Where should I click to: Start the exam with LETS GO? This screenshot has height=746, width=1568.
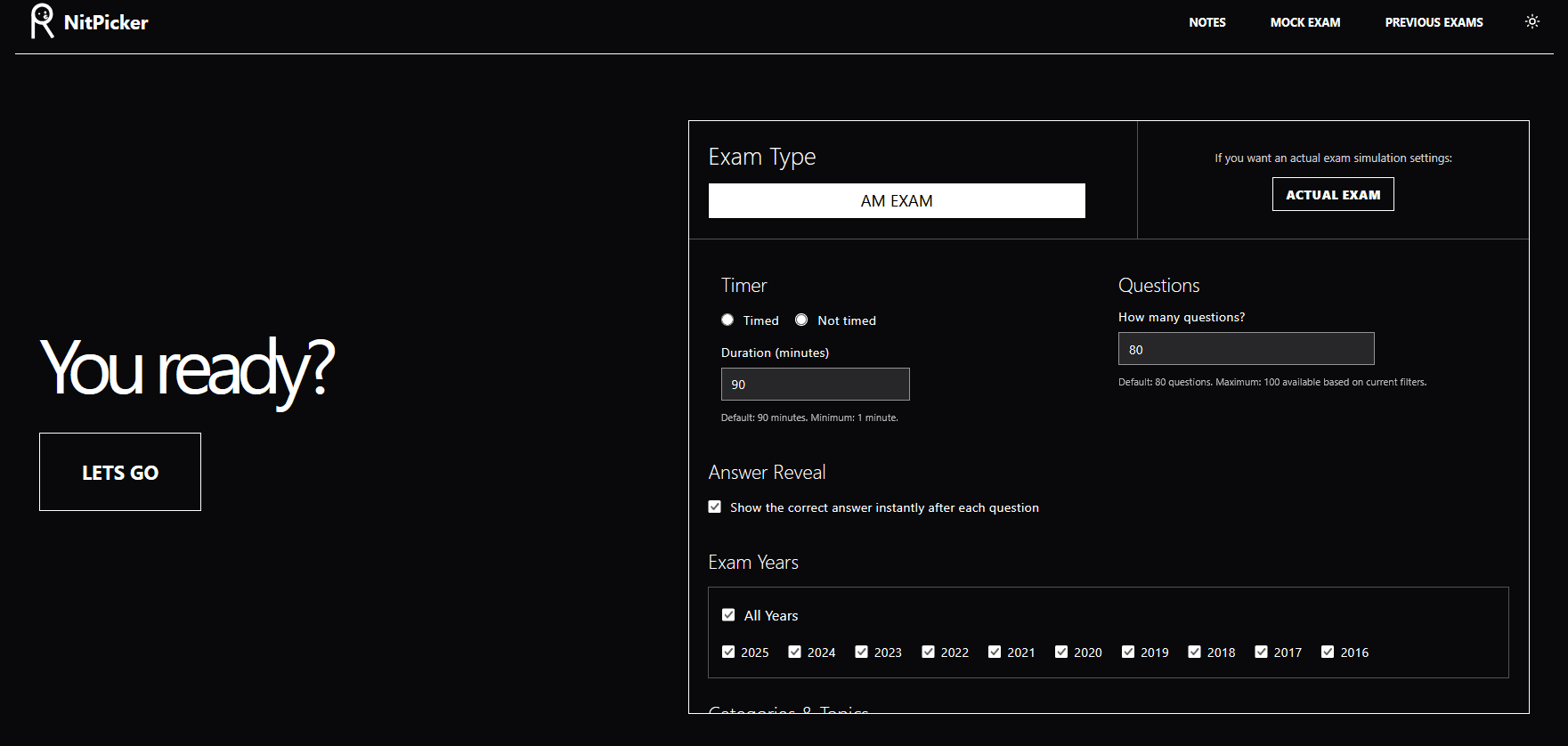tap(120, 472)
